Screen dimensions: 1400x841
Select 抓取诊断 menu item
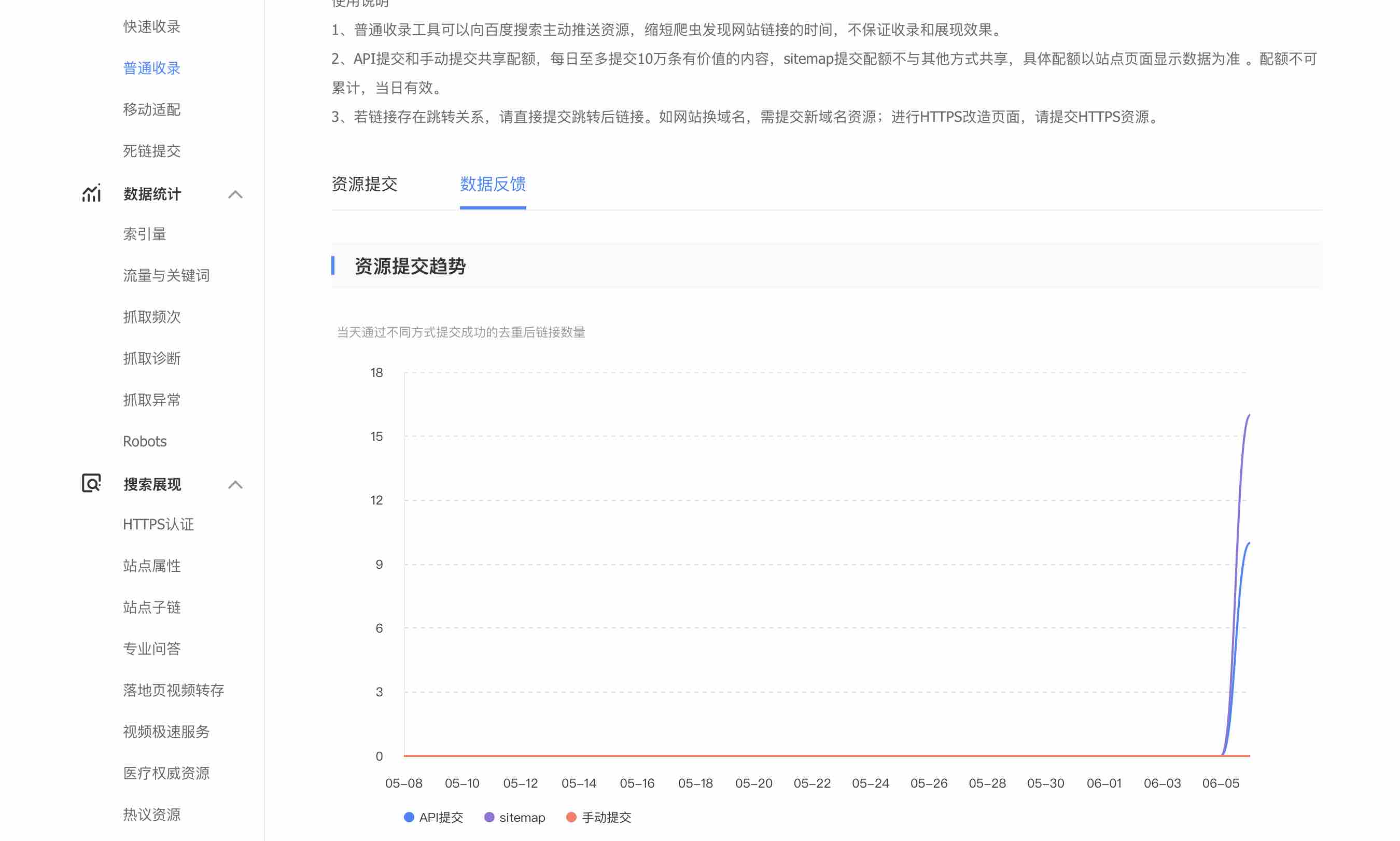(x=151, y=358)
